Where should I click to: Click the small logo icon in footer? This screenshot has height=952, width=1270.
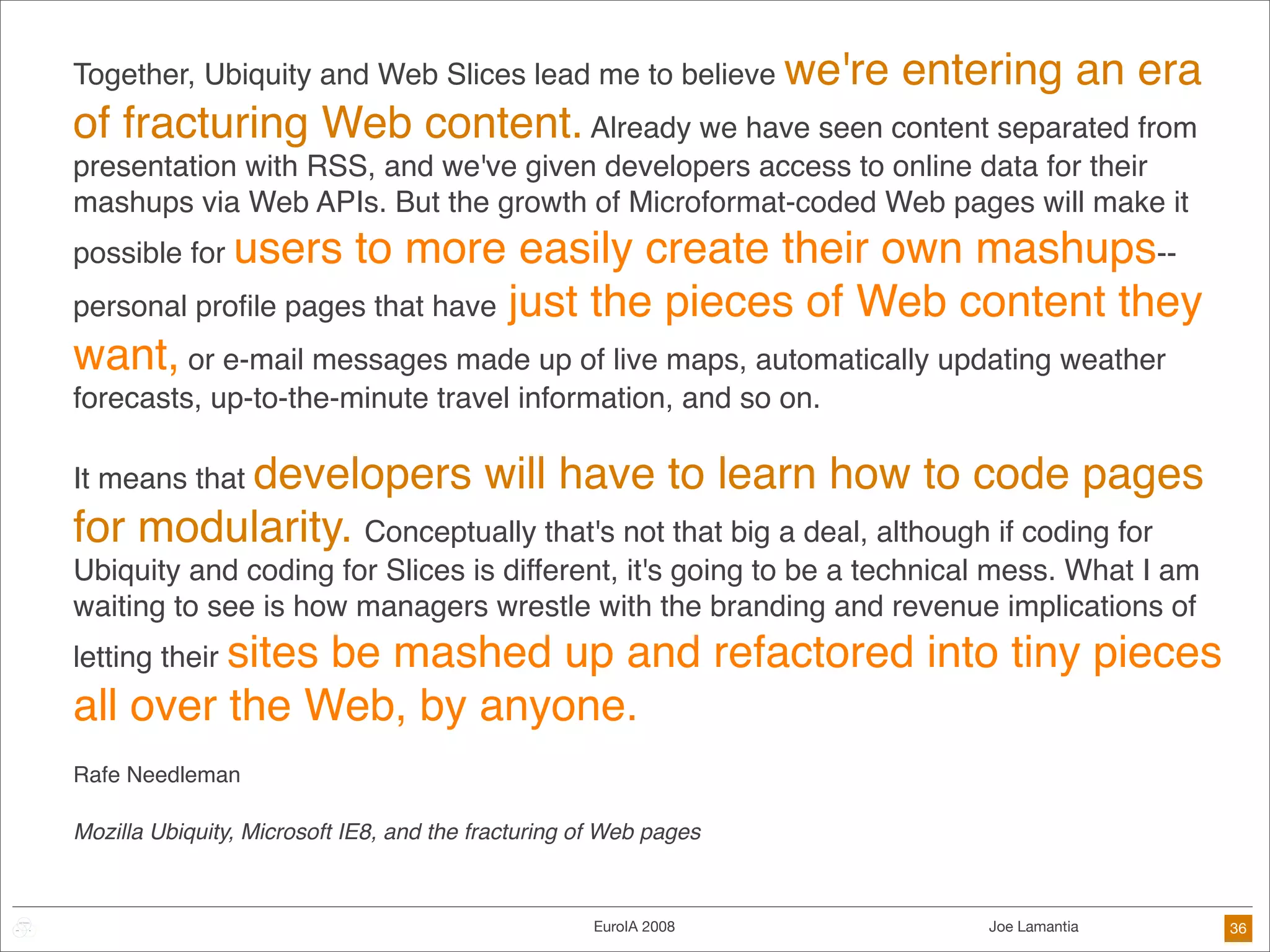pos(24,928)
